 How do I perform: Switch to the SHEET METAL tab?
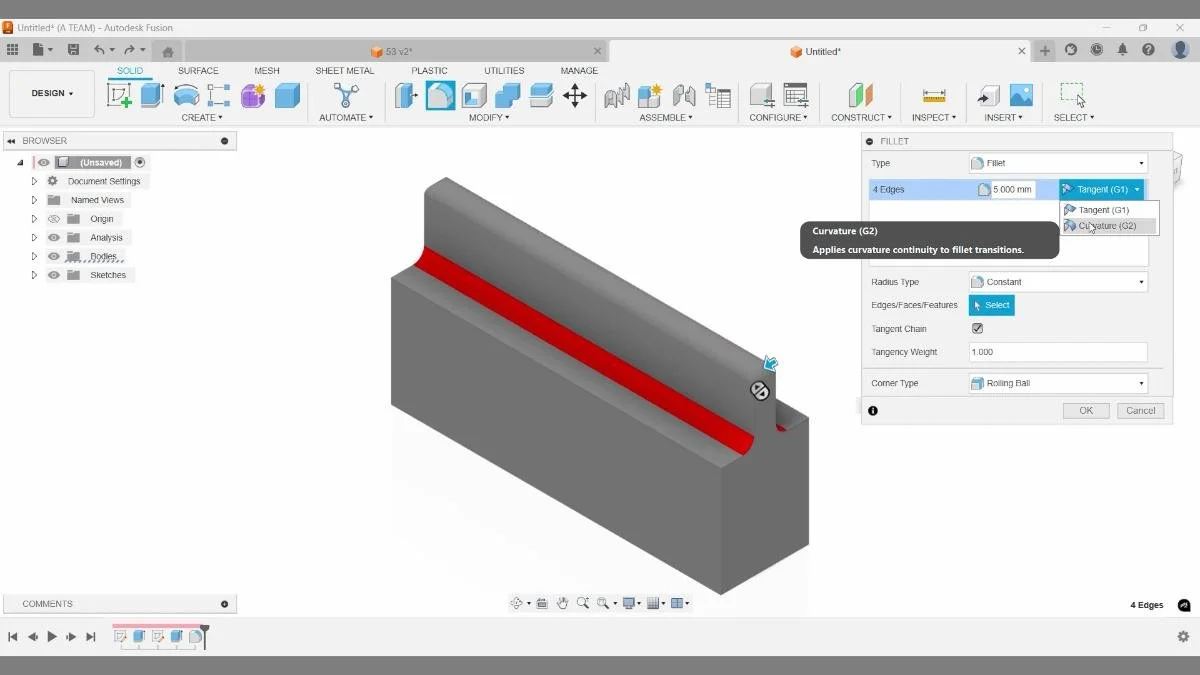point(344,70)
